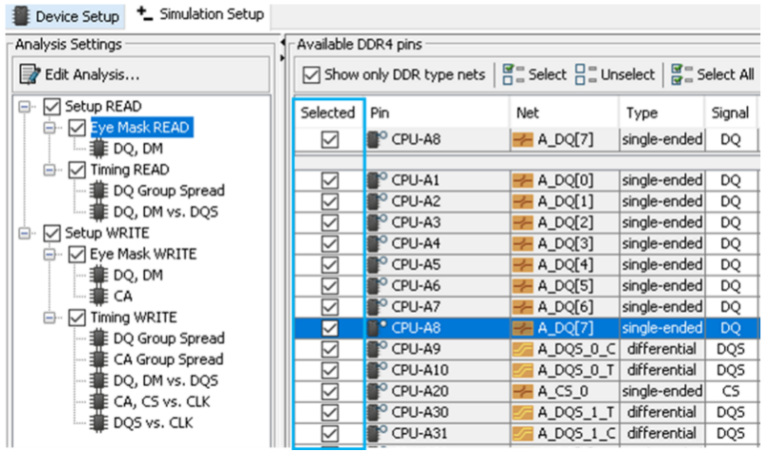Click chip icon of CA under Eye Mask WRITE

point(98,296)
